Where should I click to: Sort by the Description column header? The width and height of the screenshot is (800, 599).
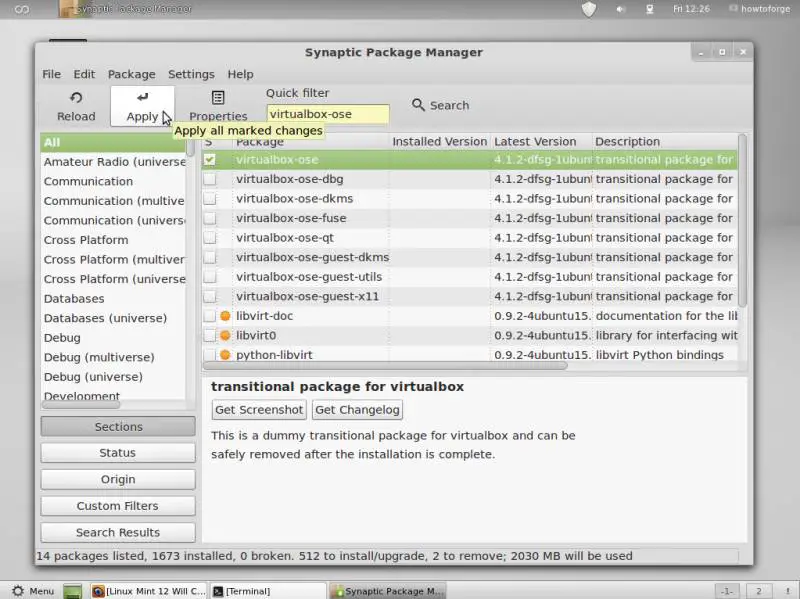[x=665, y=141]
